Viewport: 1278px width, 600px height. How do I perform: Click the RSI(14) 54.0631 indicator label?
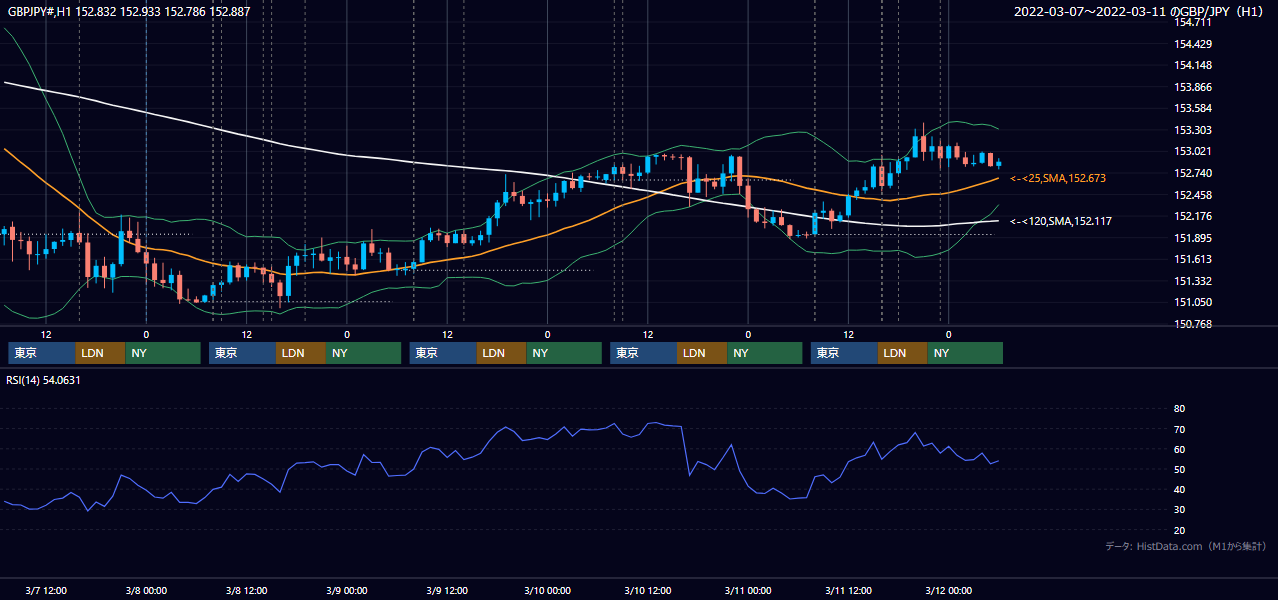44,380
